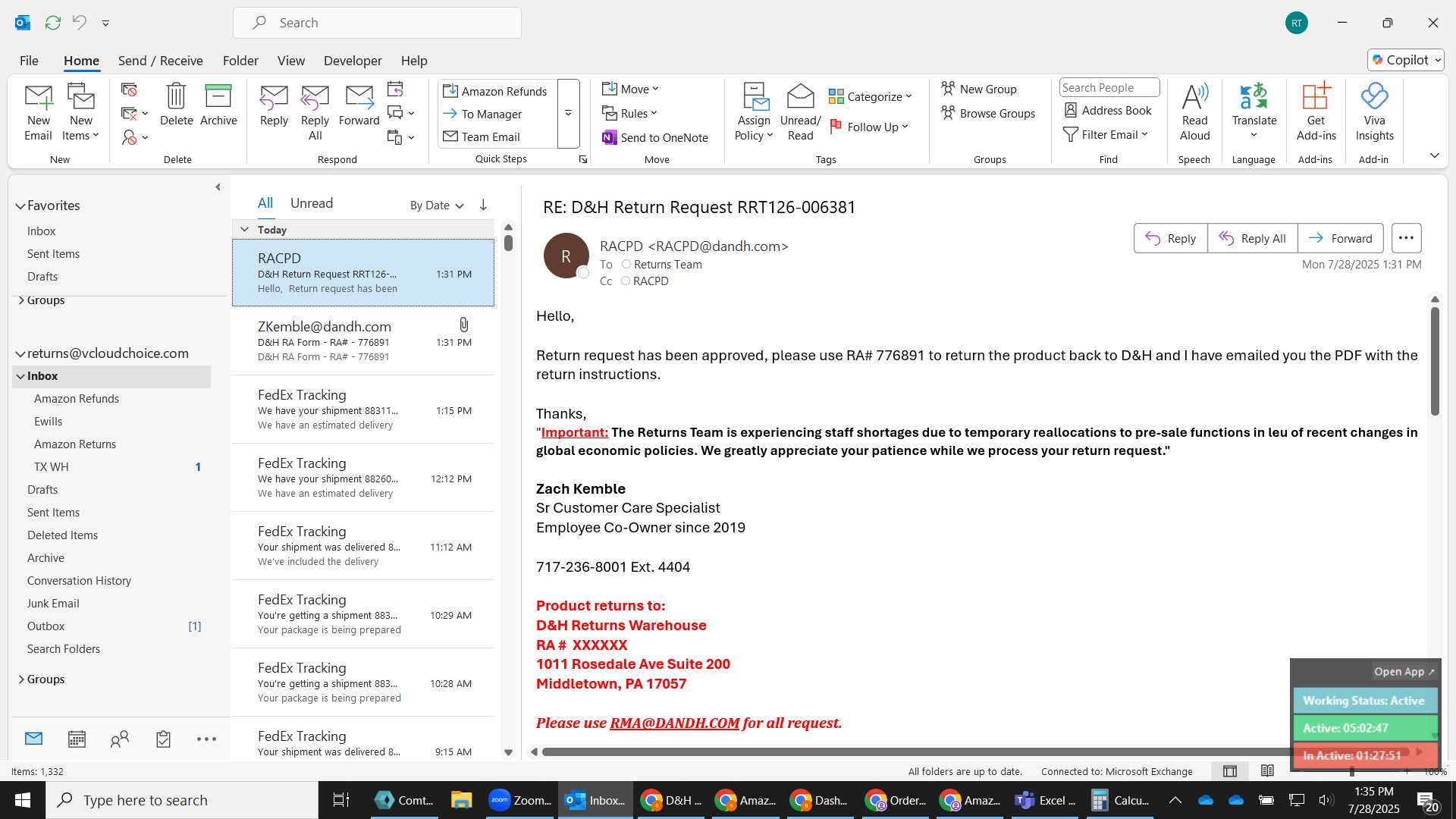This screenshot has height=819, width=1456.
Task: Click Reply button in reading pane
Action: coord(1170,238)
